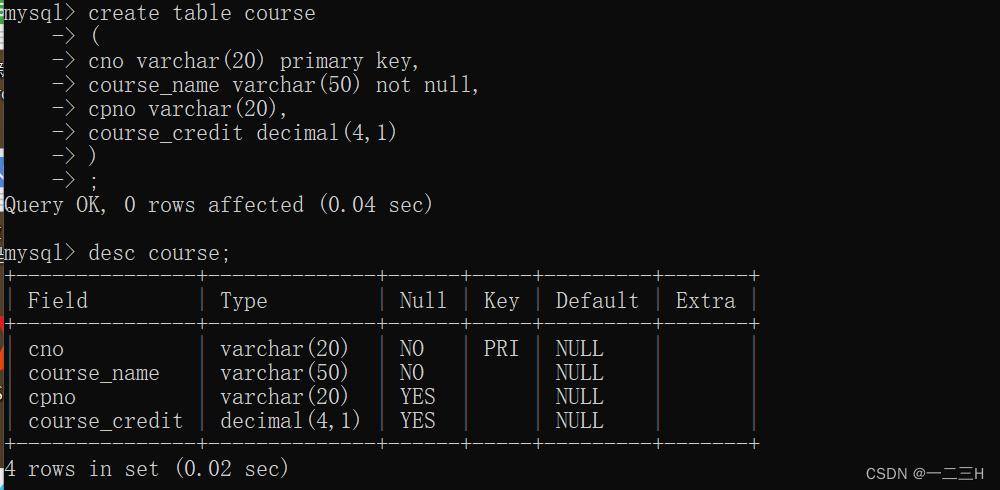Click the "cpno varchar(20)," definition line
The width and height of the screenshot is (1000, 490).
[x=188, y=110]
